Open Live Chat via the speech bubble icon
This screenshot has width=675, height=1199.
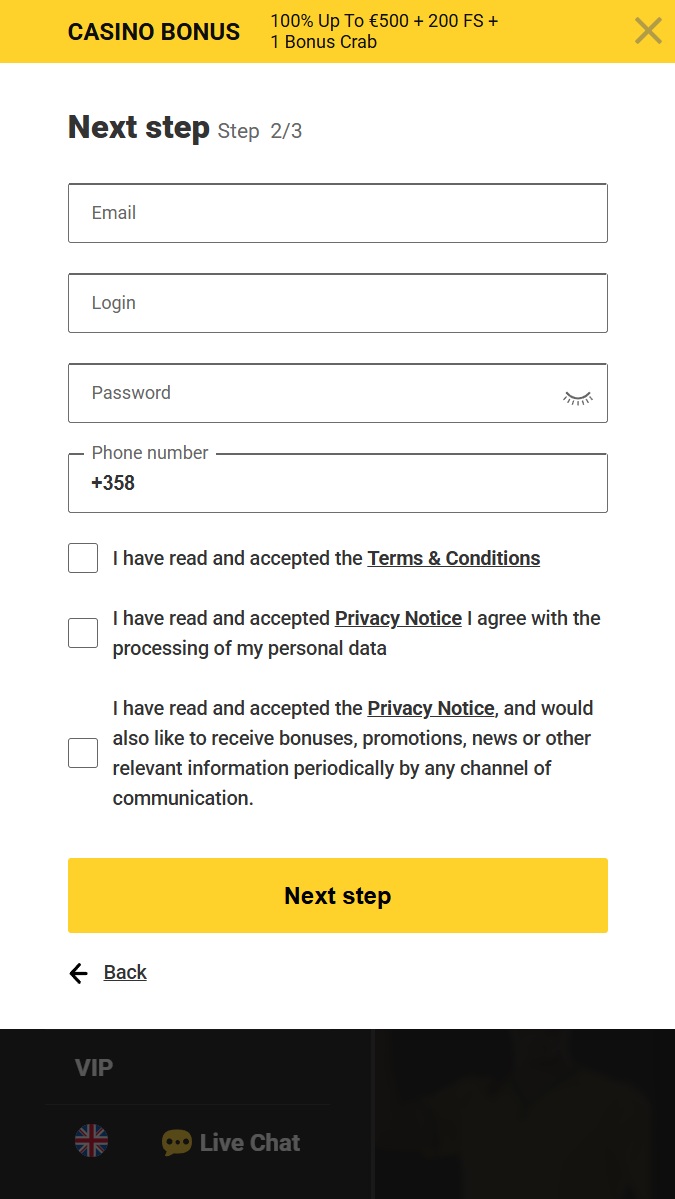pyautogui.click(x=176, y=1141)
